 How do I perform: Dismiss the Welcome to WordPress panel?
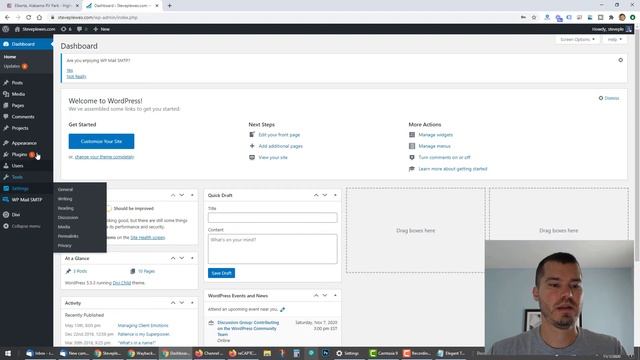pos(609,98)
